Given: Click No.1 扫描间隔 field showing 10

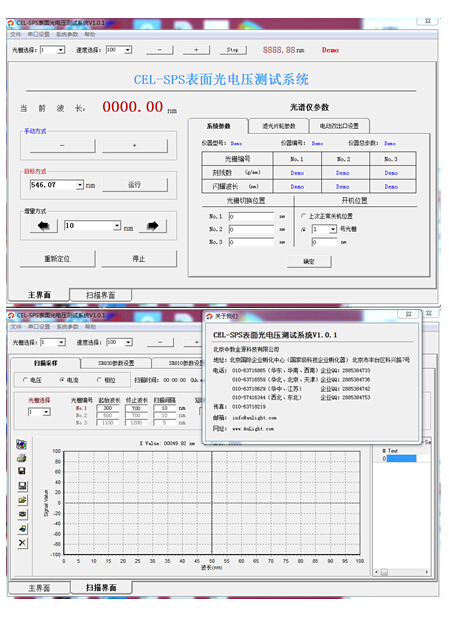Looking at the screenshot, I should 165,408.
